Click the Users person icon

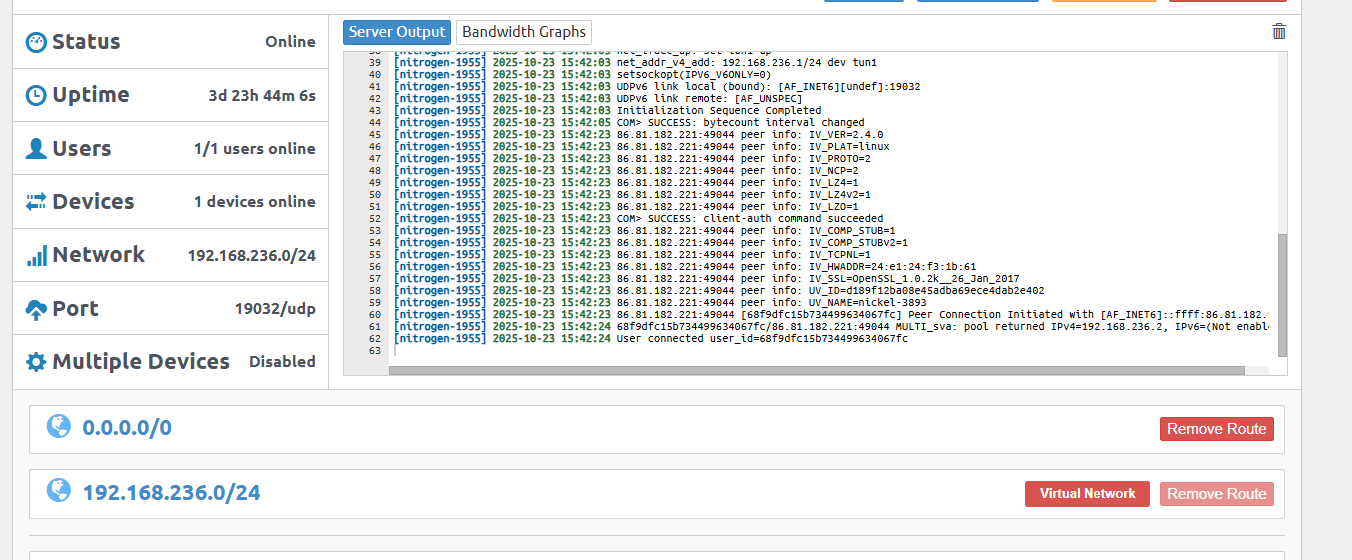(x=36, y=149)
